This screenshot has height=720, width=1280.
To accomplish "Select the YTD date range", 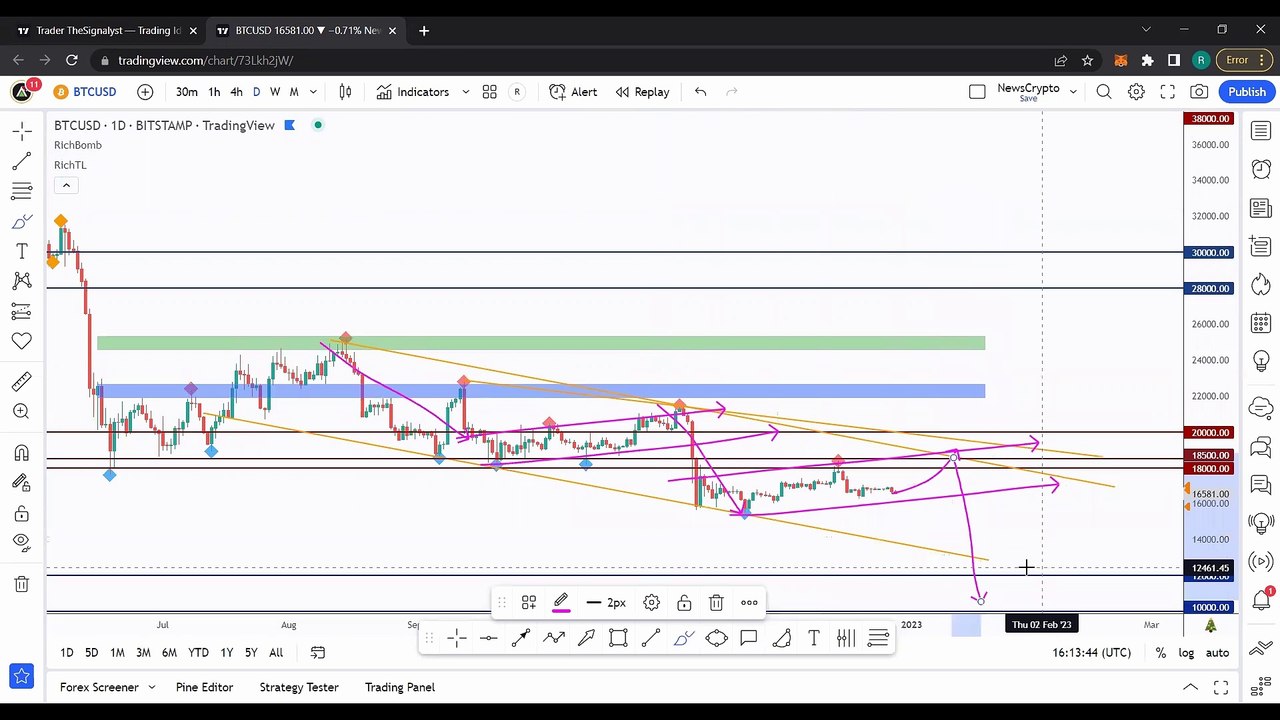I will point(198,653).
